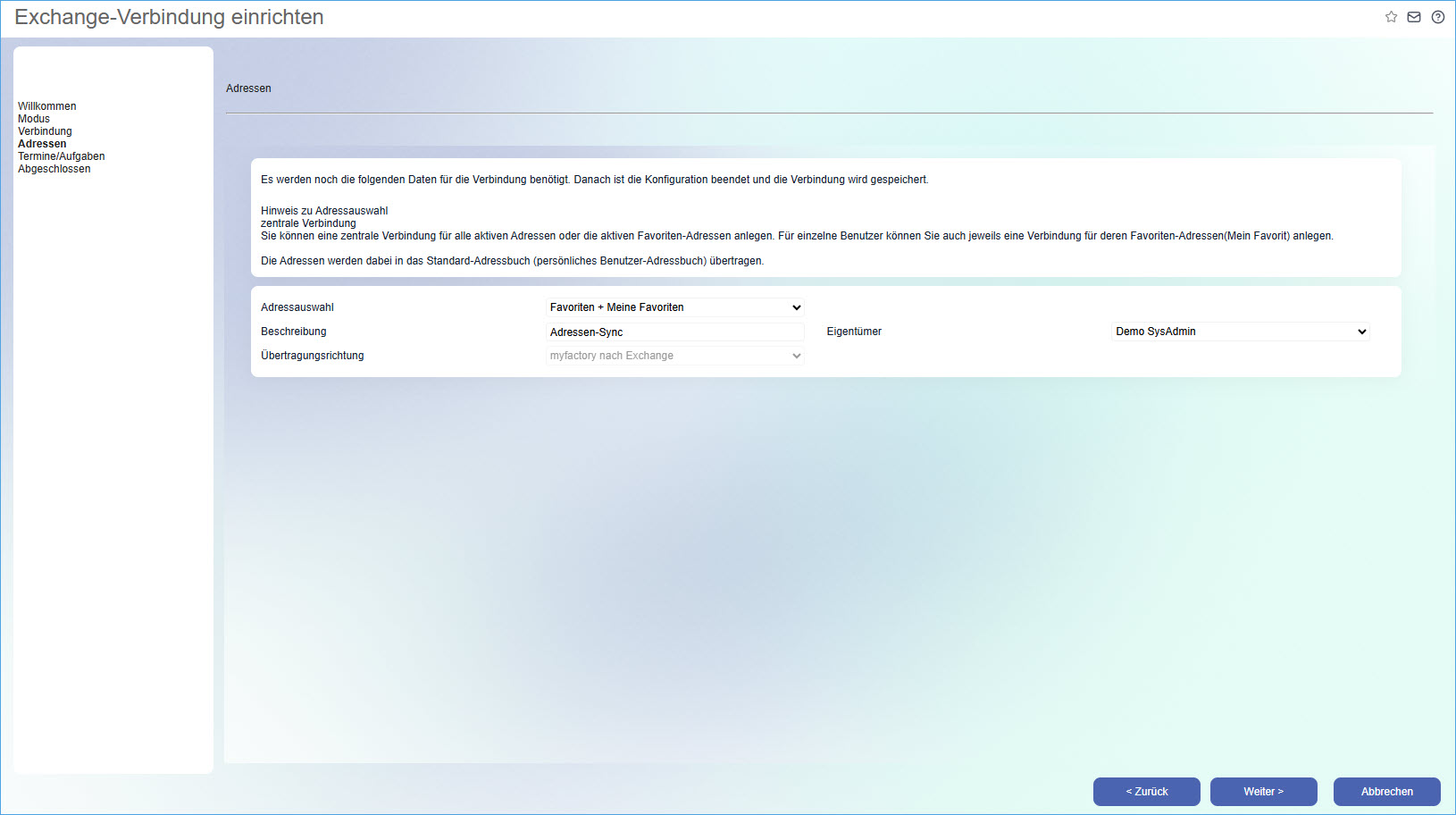Click the 'Es werden noch die folgenden Daten' sentence

pyautogui.click(x=595, y=180)
